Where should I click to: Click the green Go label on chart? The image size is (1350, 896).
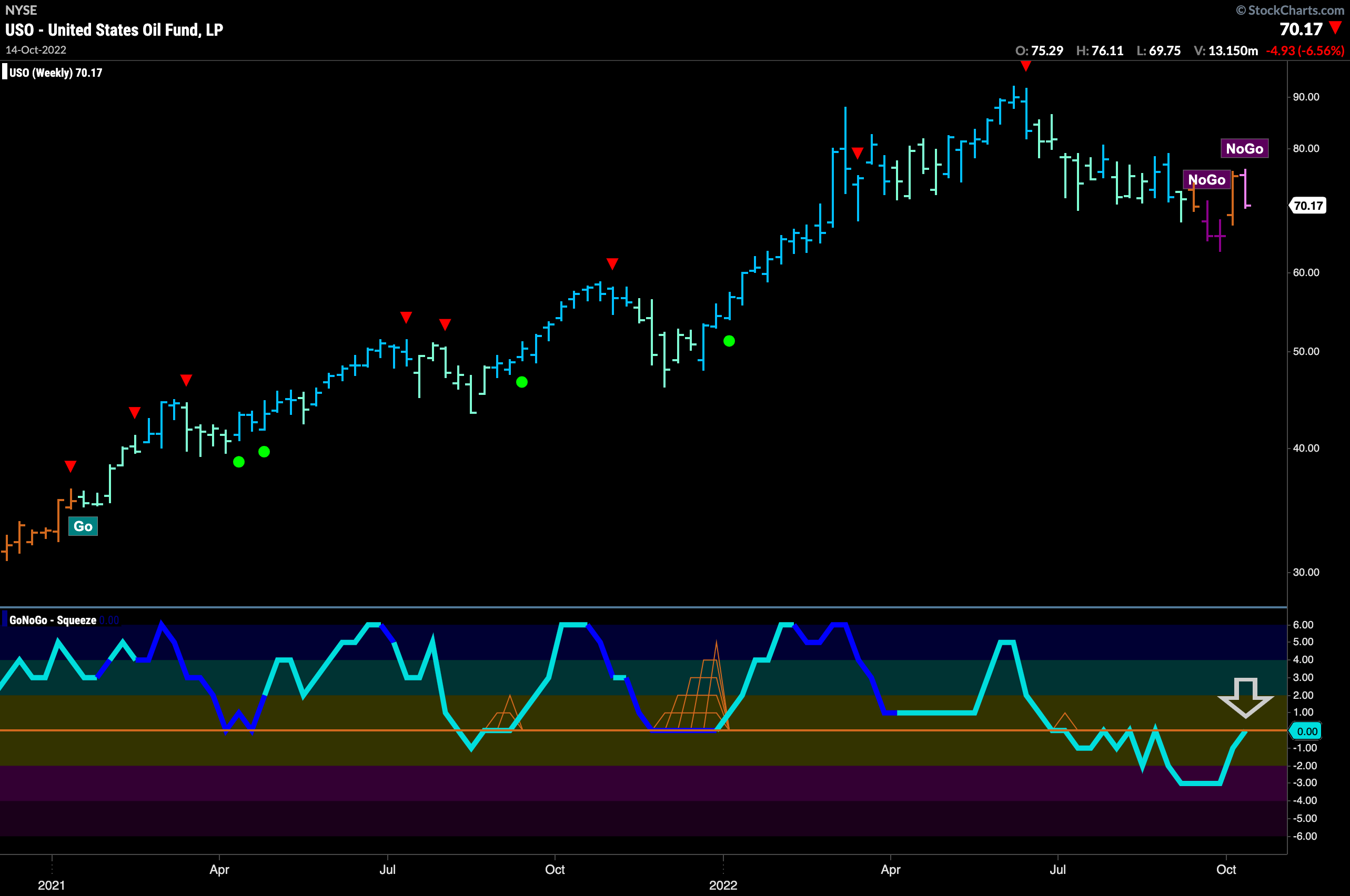[x=83, y=526]
